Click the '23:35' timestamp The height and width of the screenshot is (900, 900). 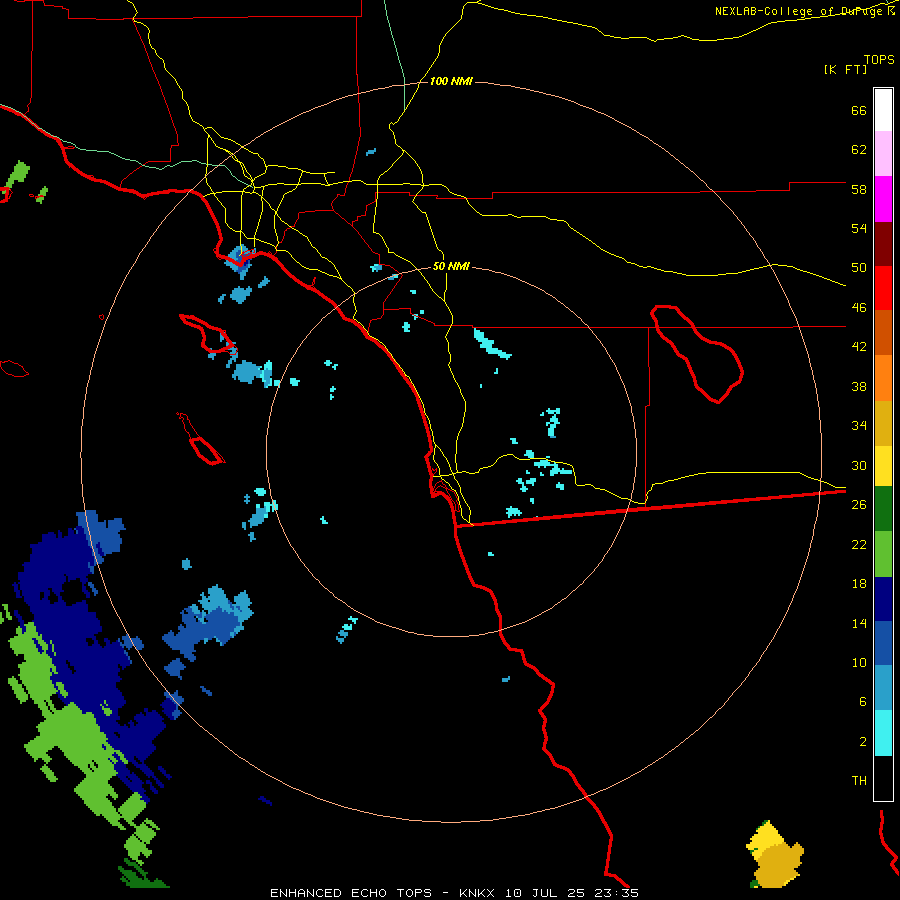[617, 893]
